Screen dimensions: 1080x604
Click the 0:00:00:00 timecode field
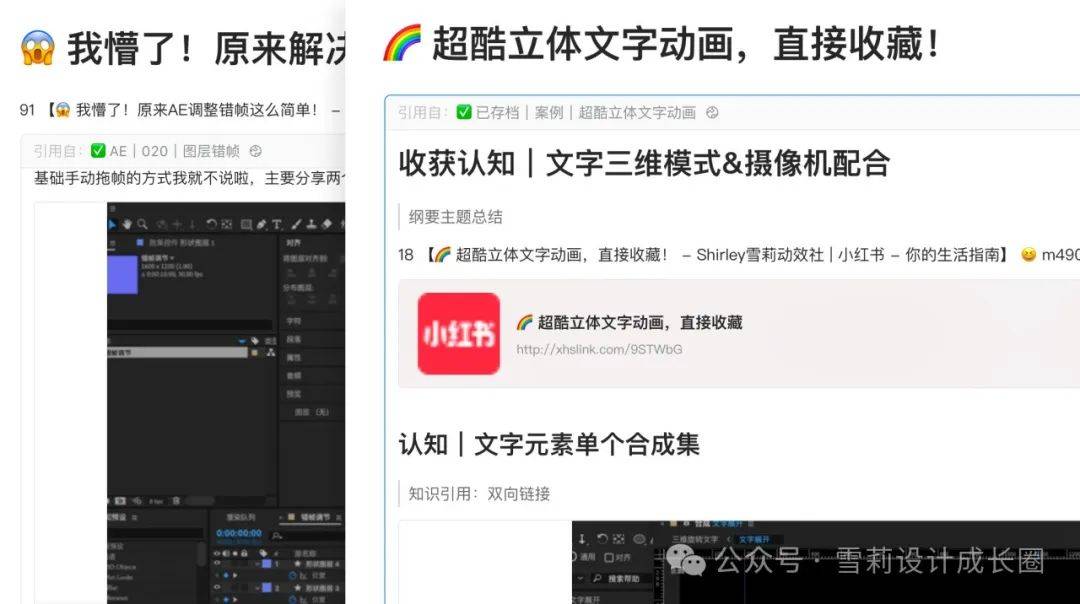click(x=238, y=534)
